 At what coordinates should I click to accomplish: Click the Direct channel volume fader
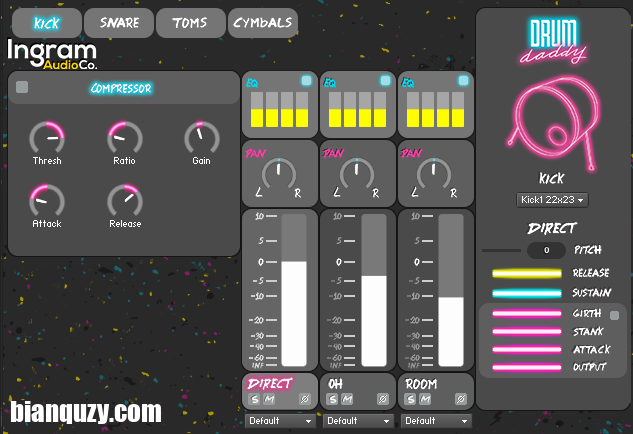(x=294, y=290)
